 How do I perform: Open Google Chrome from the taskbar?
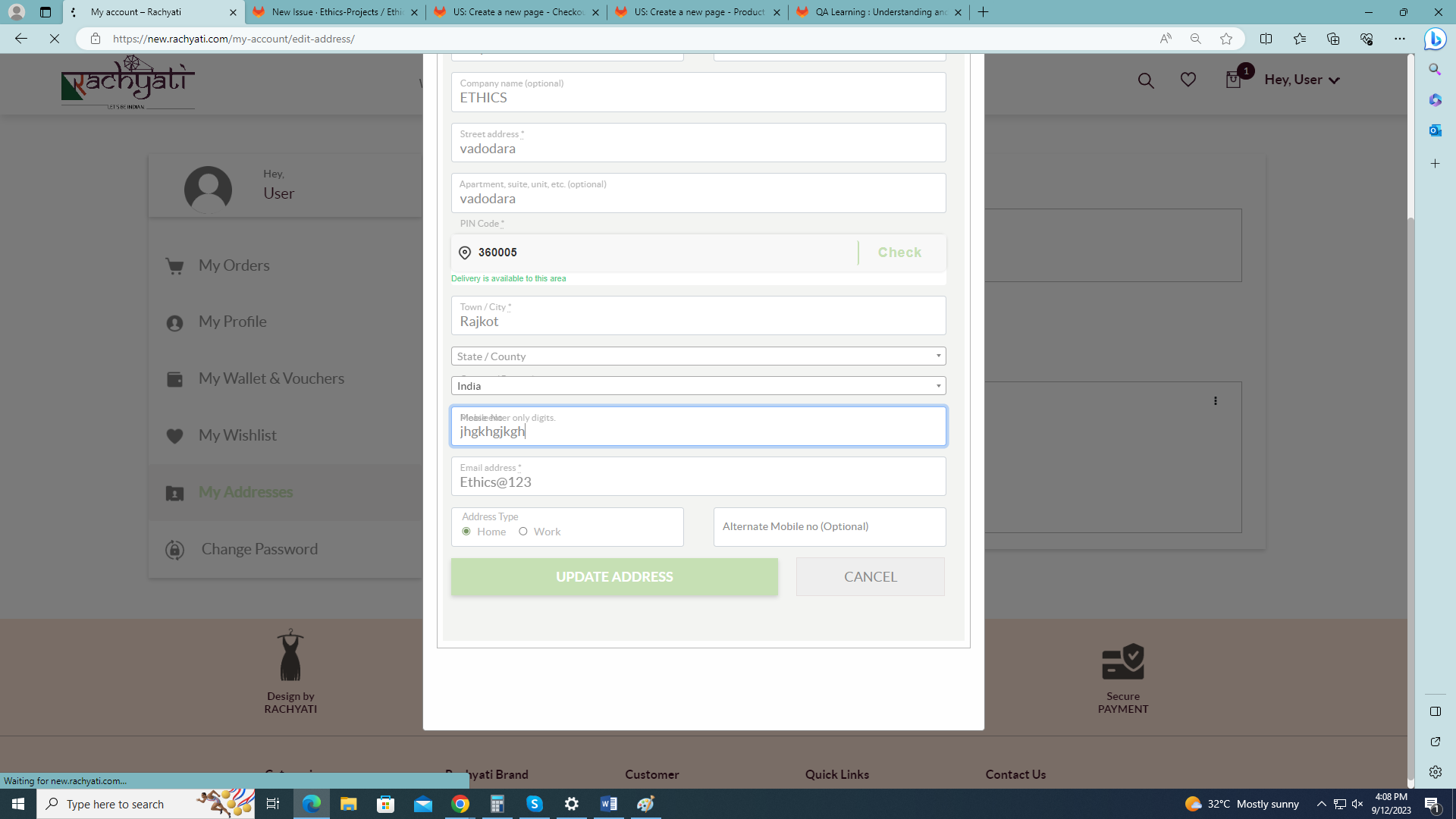pyautogui.click(x=460, y=804)
